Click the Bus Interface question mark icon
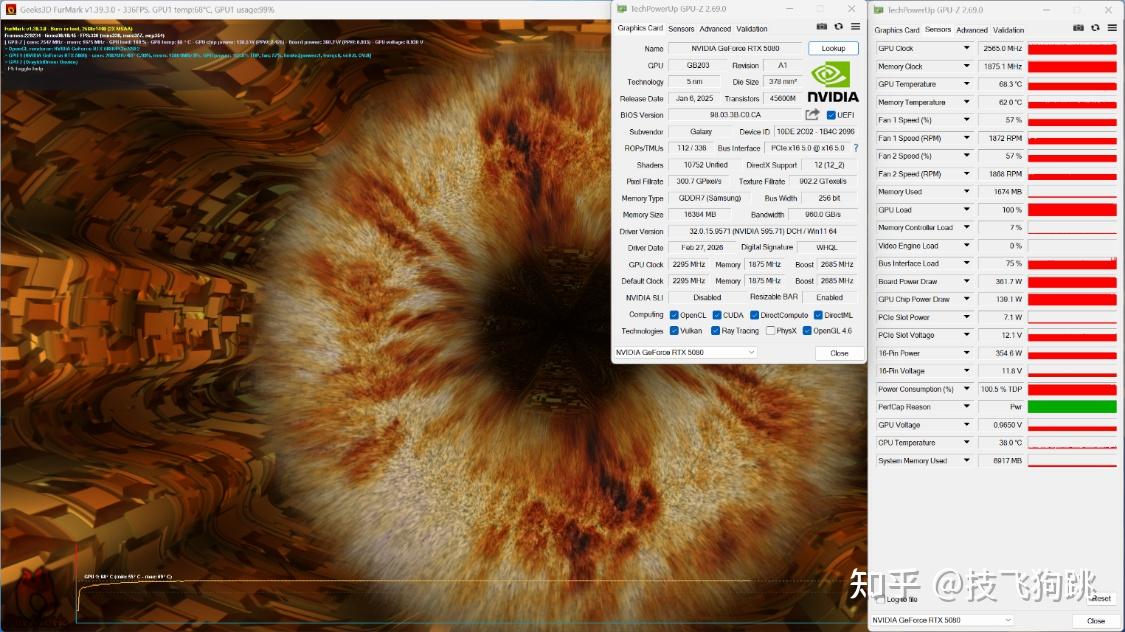 coord(856,148)
